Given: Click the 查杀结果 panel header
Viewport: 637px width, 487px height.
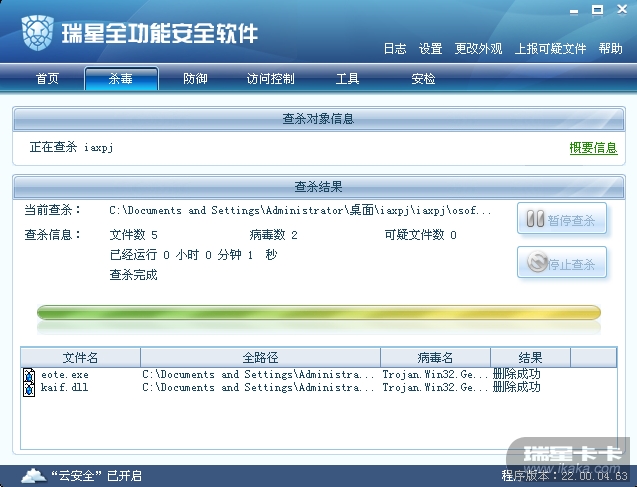Looking at the screenshot, I should click(318, 187).
